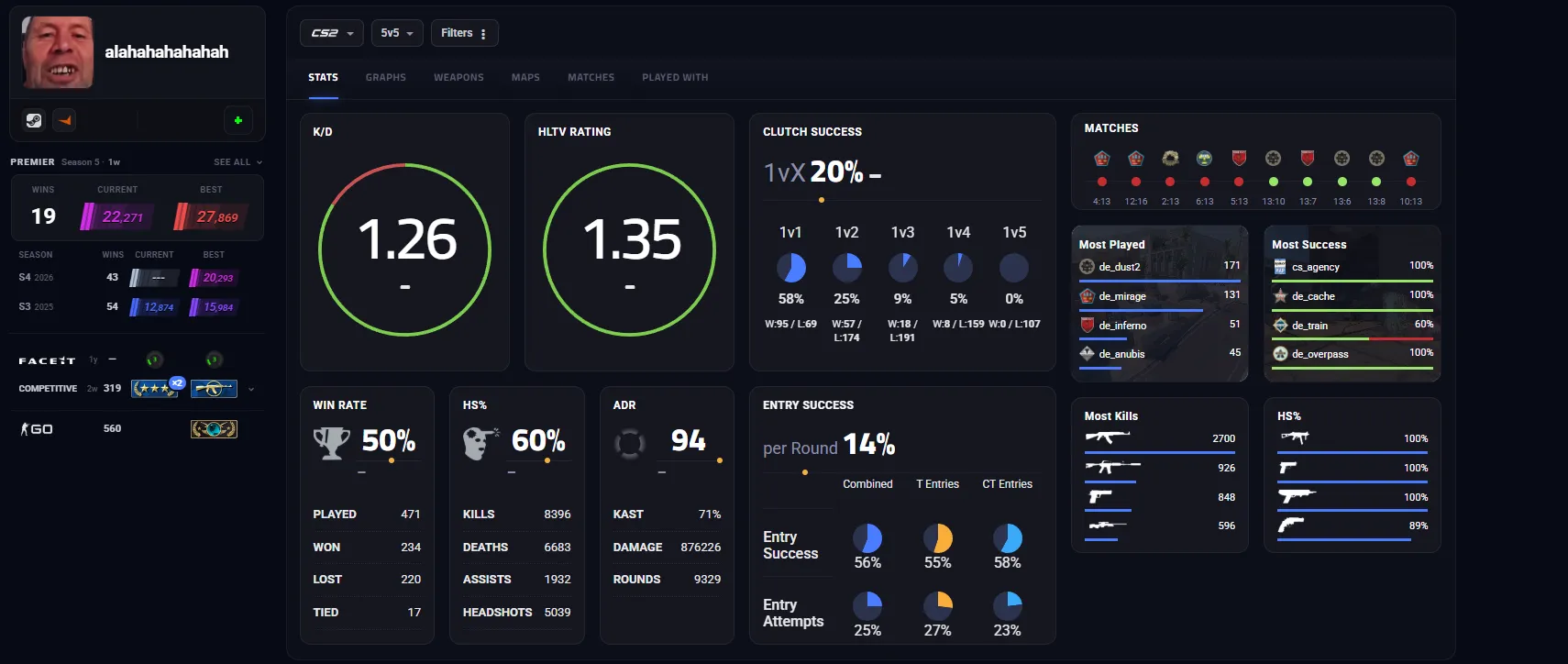Image resolution: width=1568 pixels, height=664 pixels.
Task: Select de_train in Most Success
Action: tap(1353, 326)
